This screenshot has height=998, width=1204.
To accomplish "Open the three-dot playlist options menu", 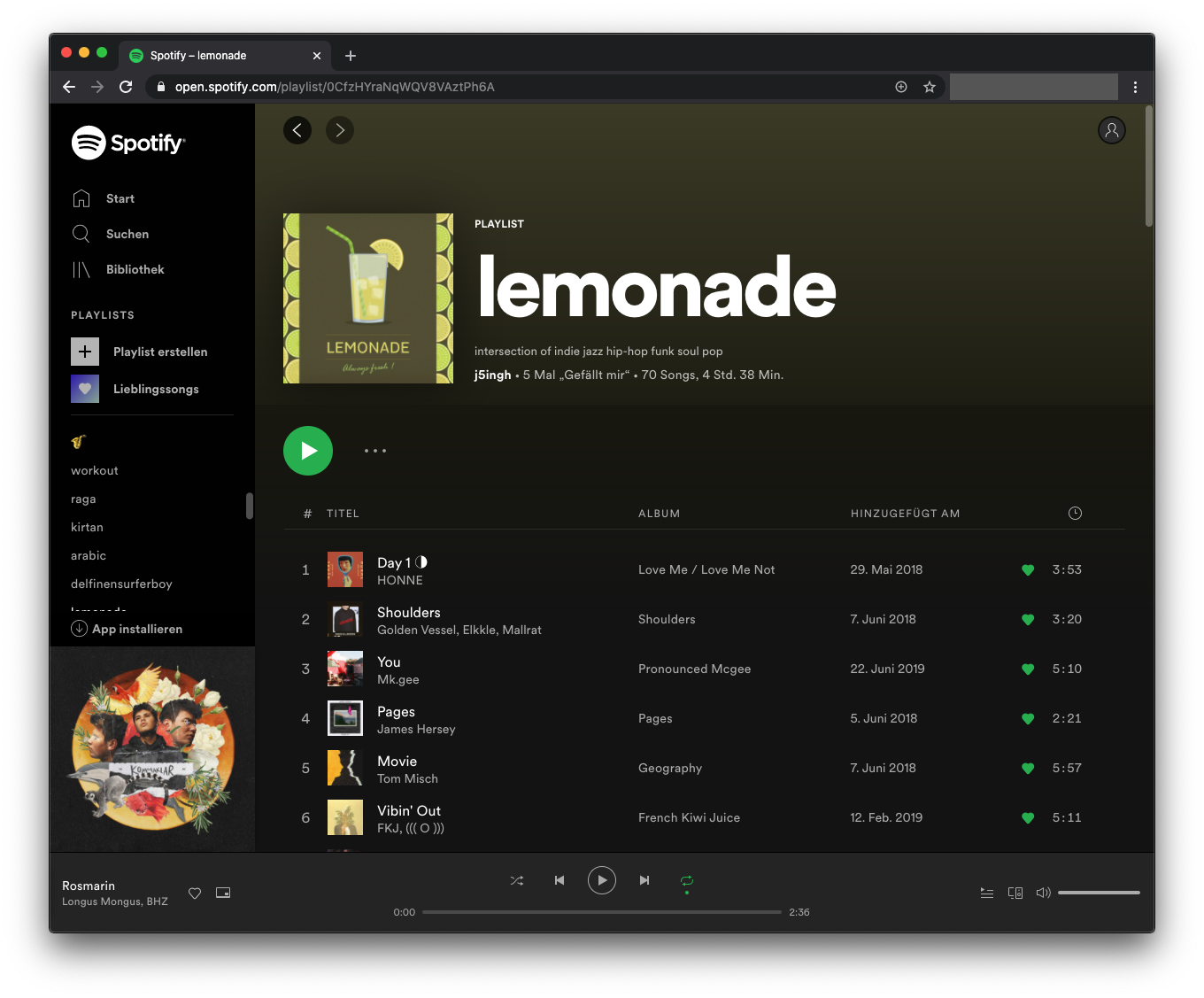I will 375,451.
